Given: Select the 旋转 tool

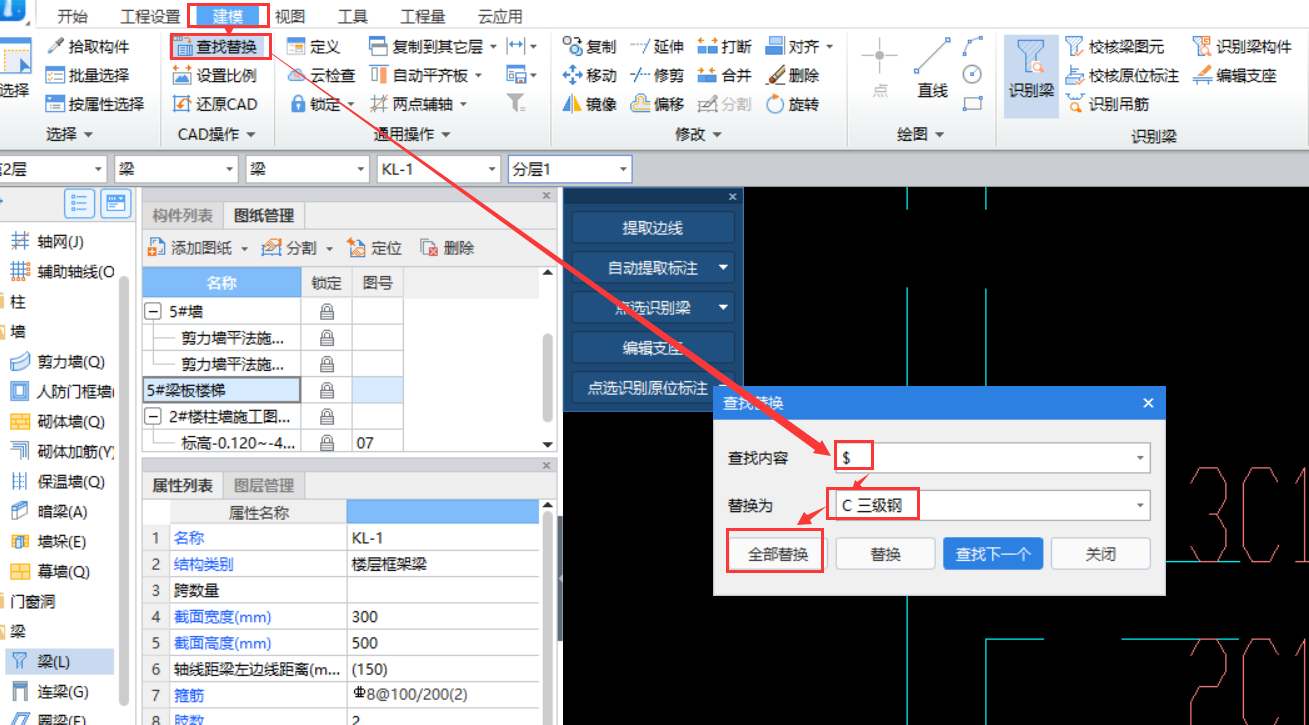Looking at the screenshot, I should [x=793, y=104].
